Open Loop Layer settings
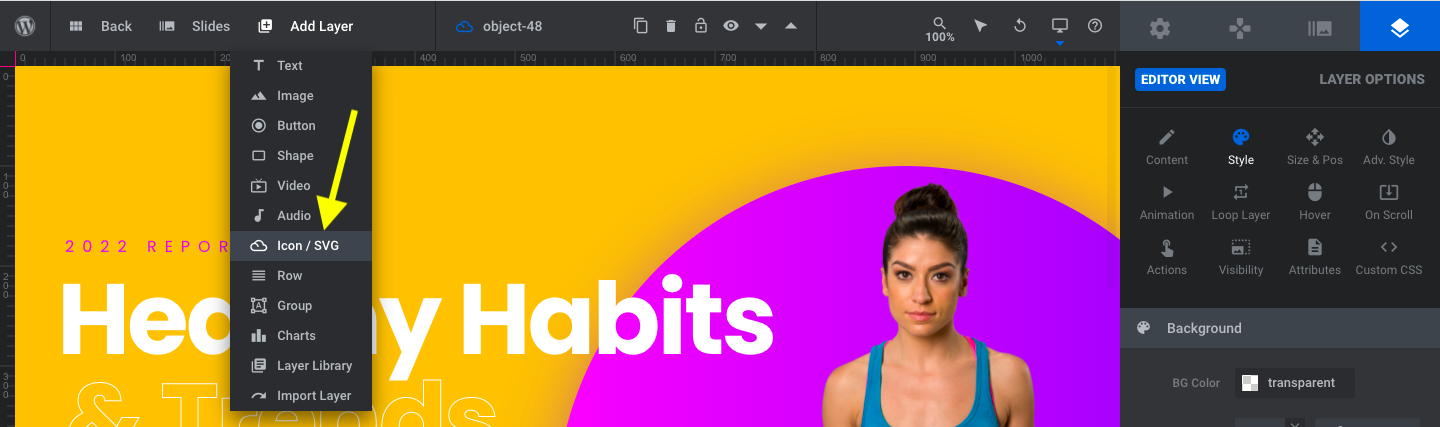This screenshot has height=427, width=1440. [x=1241, y=202]
